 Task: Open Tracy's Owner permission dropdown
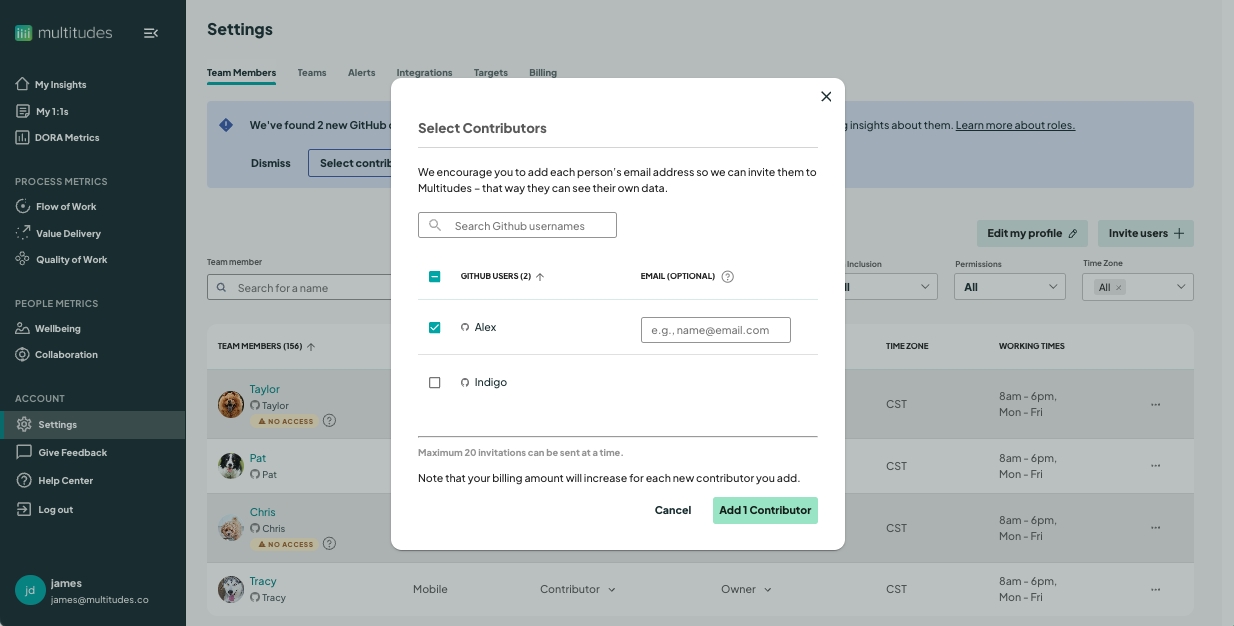(746, 590)
